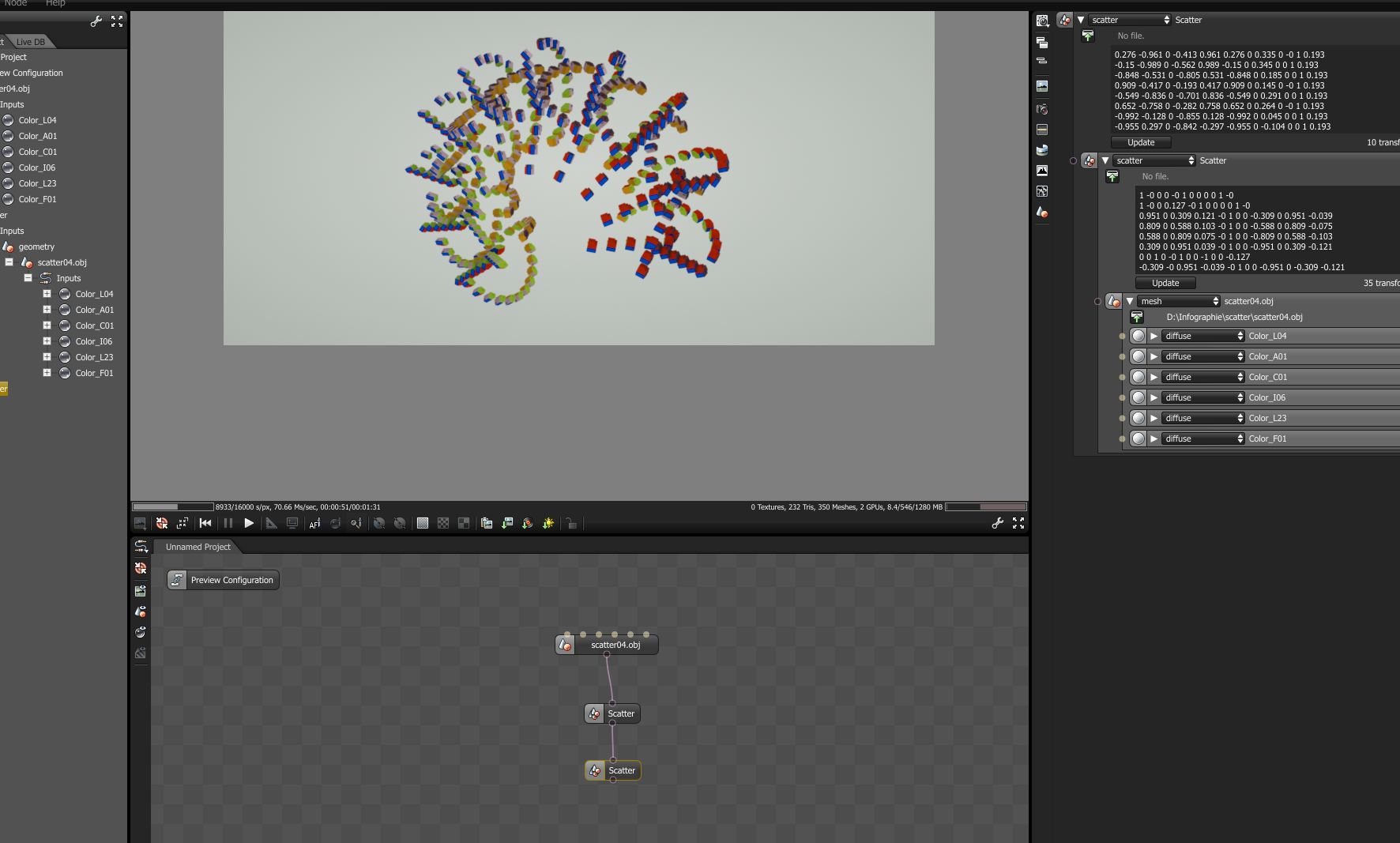The width and height of the screenshot is (1400, 843).
Task: Toggle geometry node visibility in graph editor
Action: 141,612
